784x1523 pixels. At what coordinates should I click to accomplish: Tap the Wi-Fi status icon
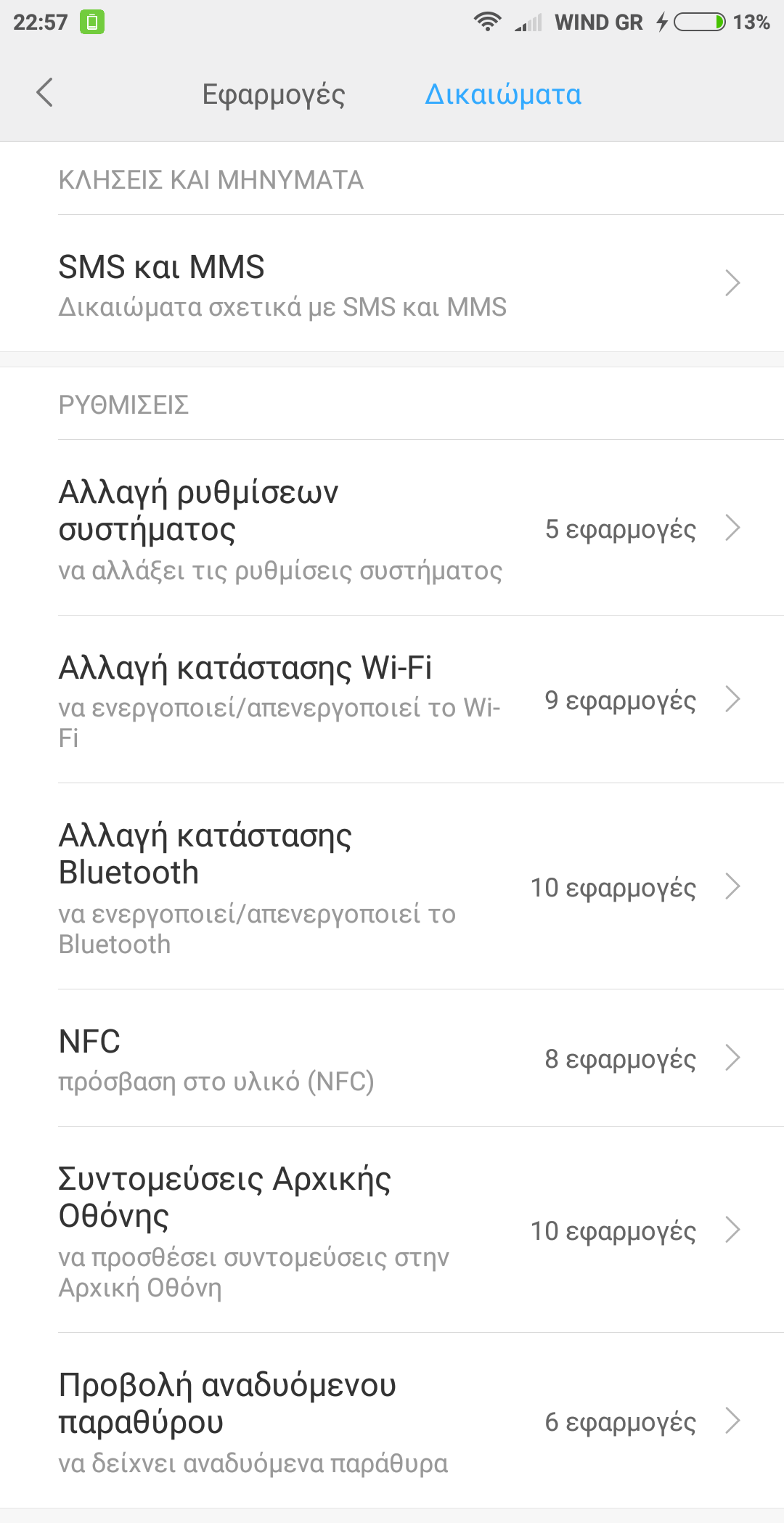click(x=488, y=22)
